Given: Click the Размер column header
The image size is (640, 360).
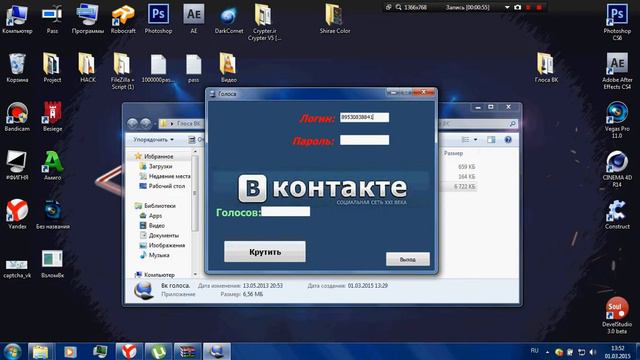Looking at the screenshot, I should (454, 153).
